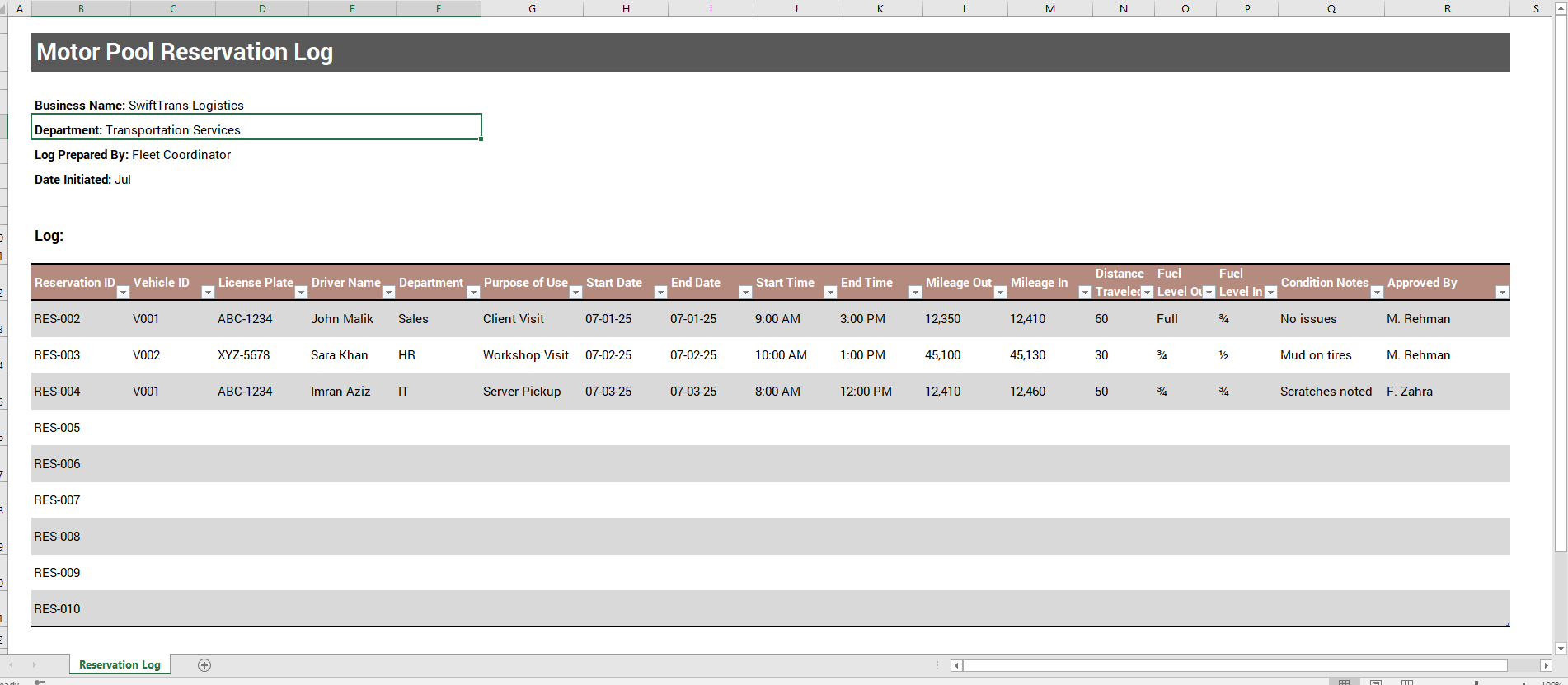Select column G header
Screen dimensions: 1568x685
tap(532, 8)
